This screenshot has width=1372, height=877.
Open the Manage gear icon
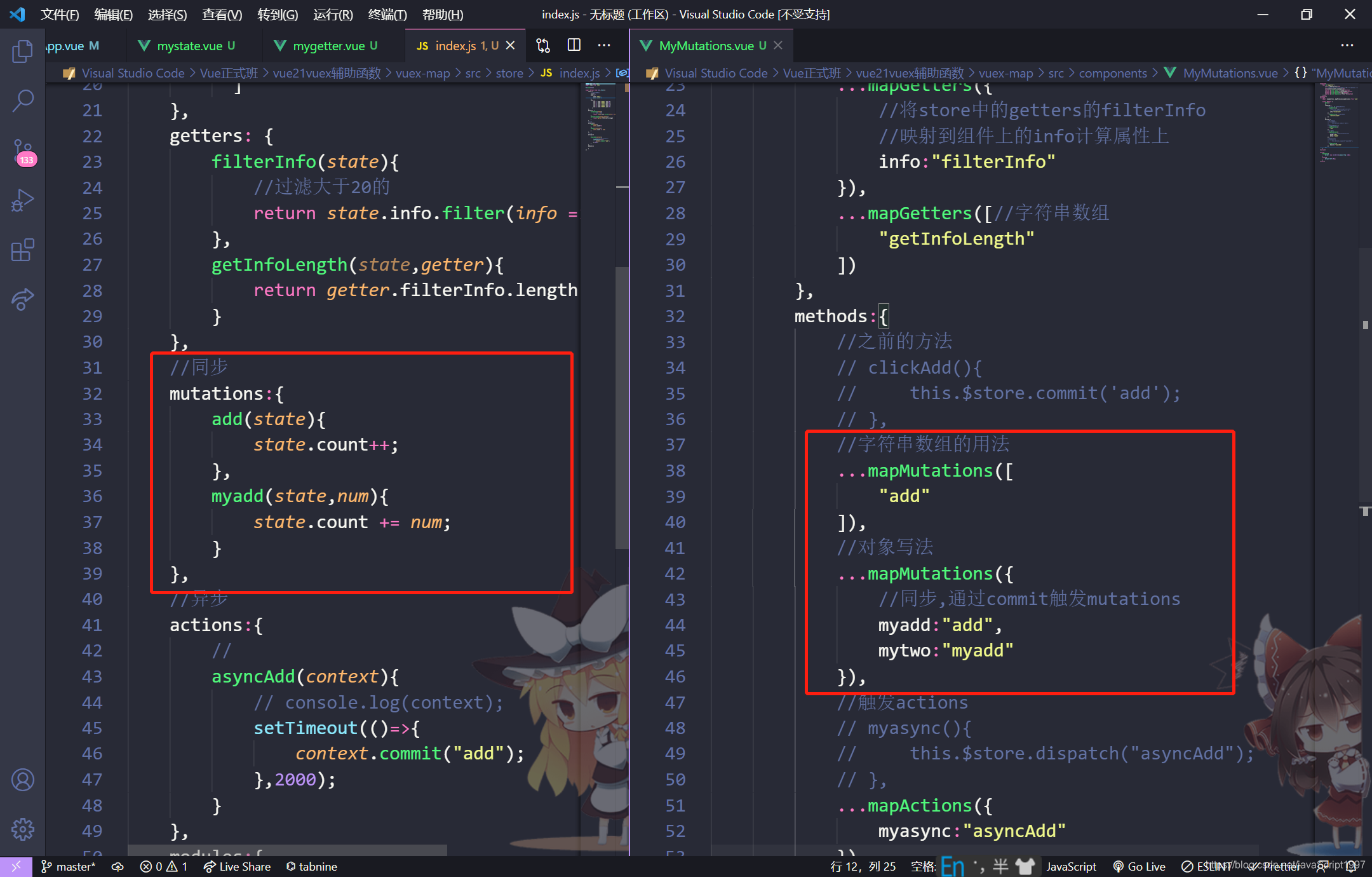23,829
